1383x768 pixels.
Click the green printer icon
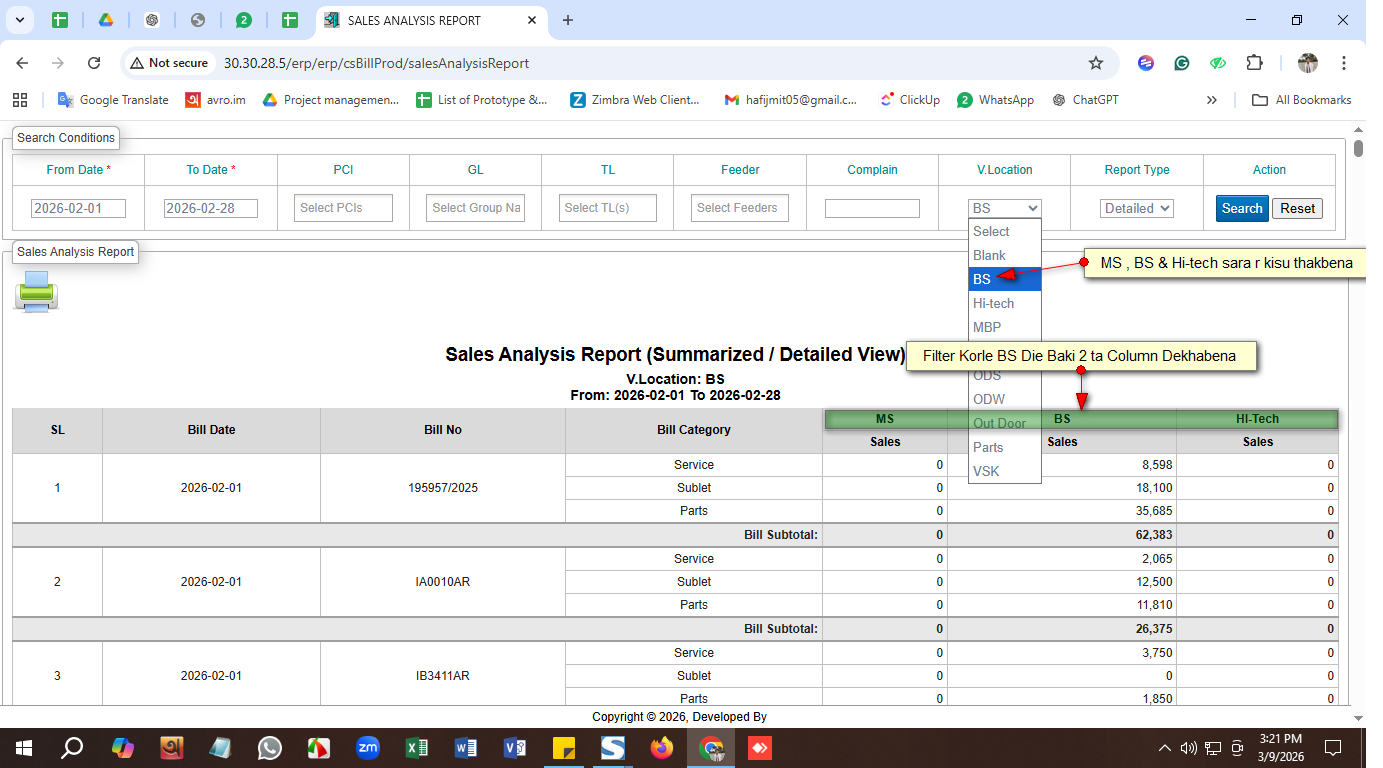36,291
